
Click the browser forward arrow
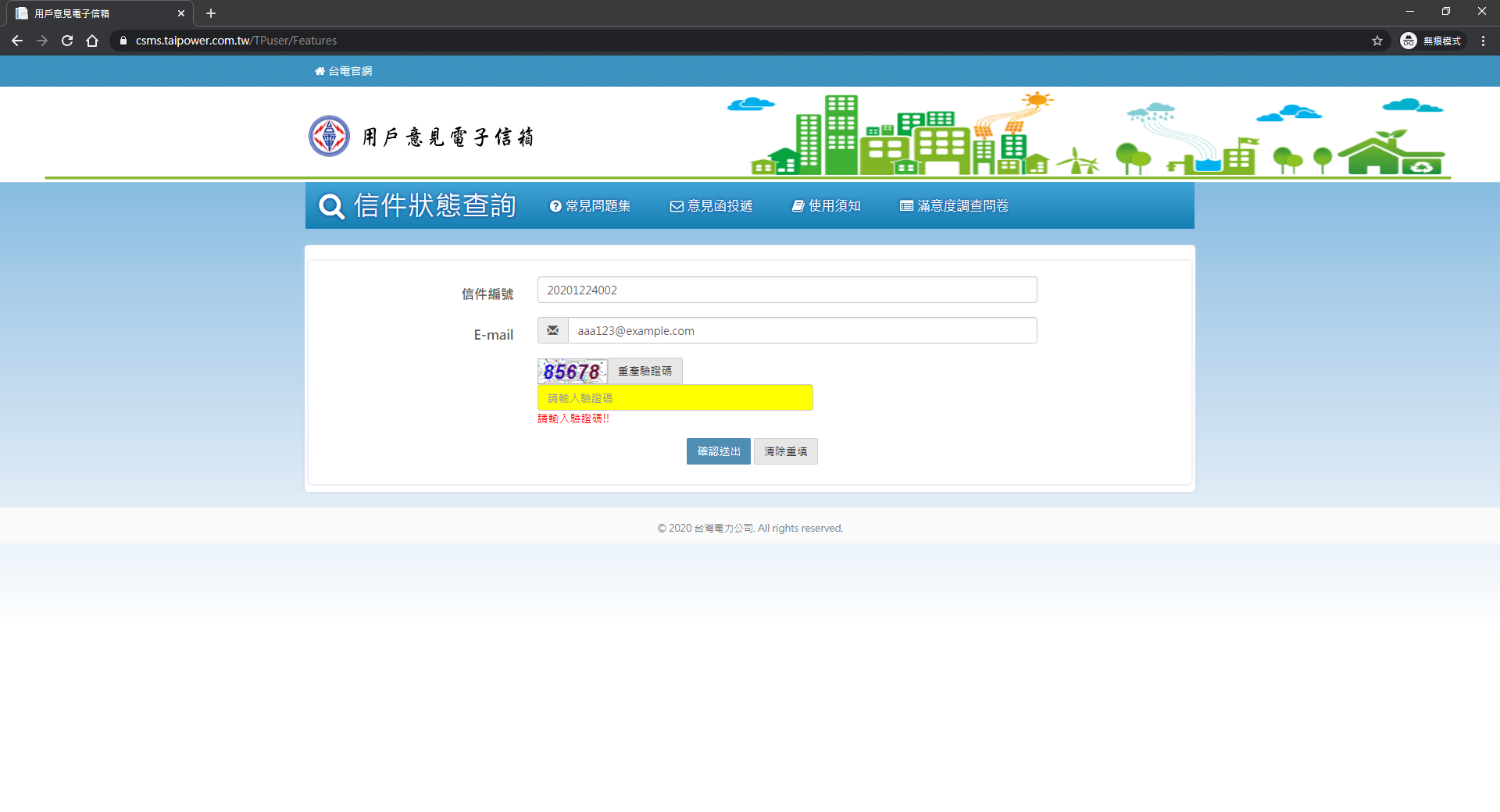tap(42, 41)
